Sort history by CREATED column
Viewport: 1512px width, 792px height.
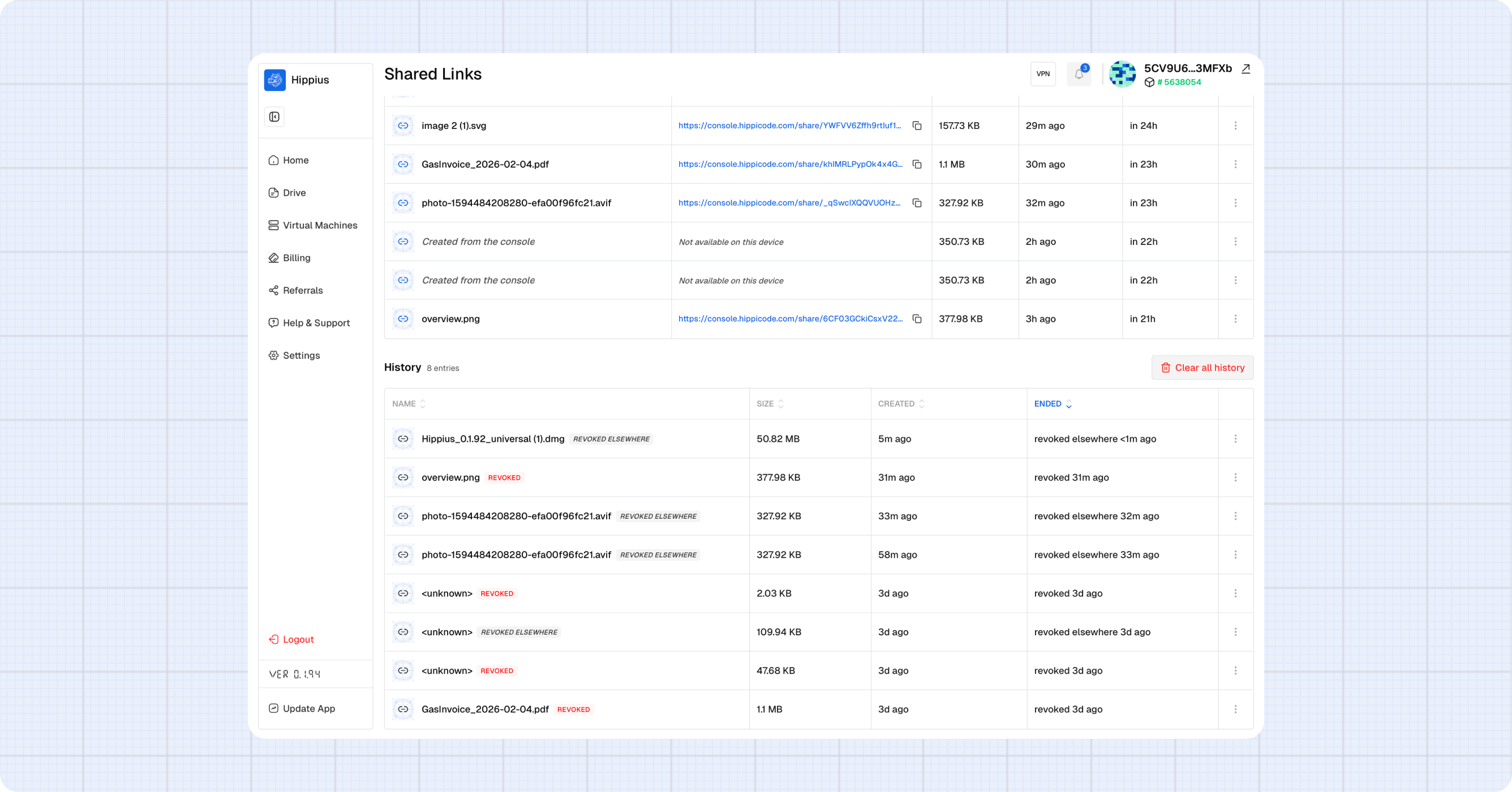pos(901,403)
